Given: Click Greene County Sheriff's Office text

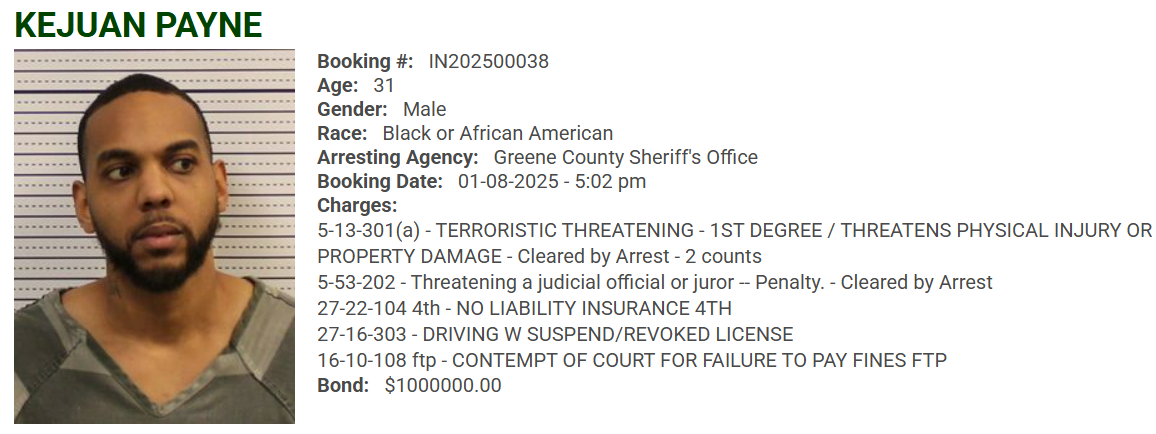Looking at the screenshot, I should 625,158.
